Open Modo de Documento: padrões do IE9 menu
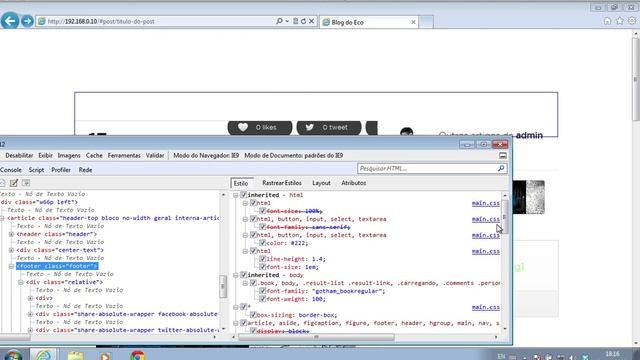The image size is (640, 360). point(293,156)
